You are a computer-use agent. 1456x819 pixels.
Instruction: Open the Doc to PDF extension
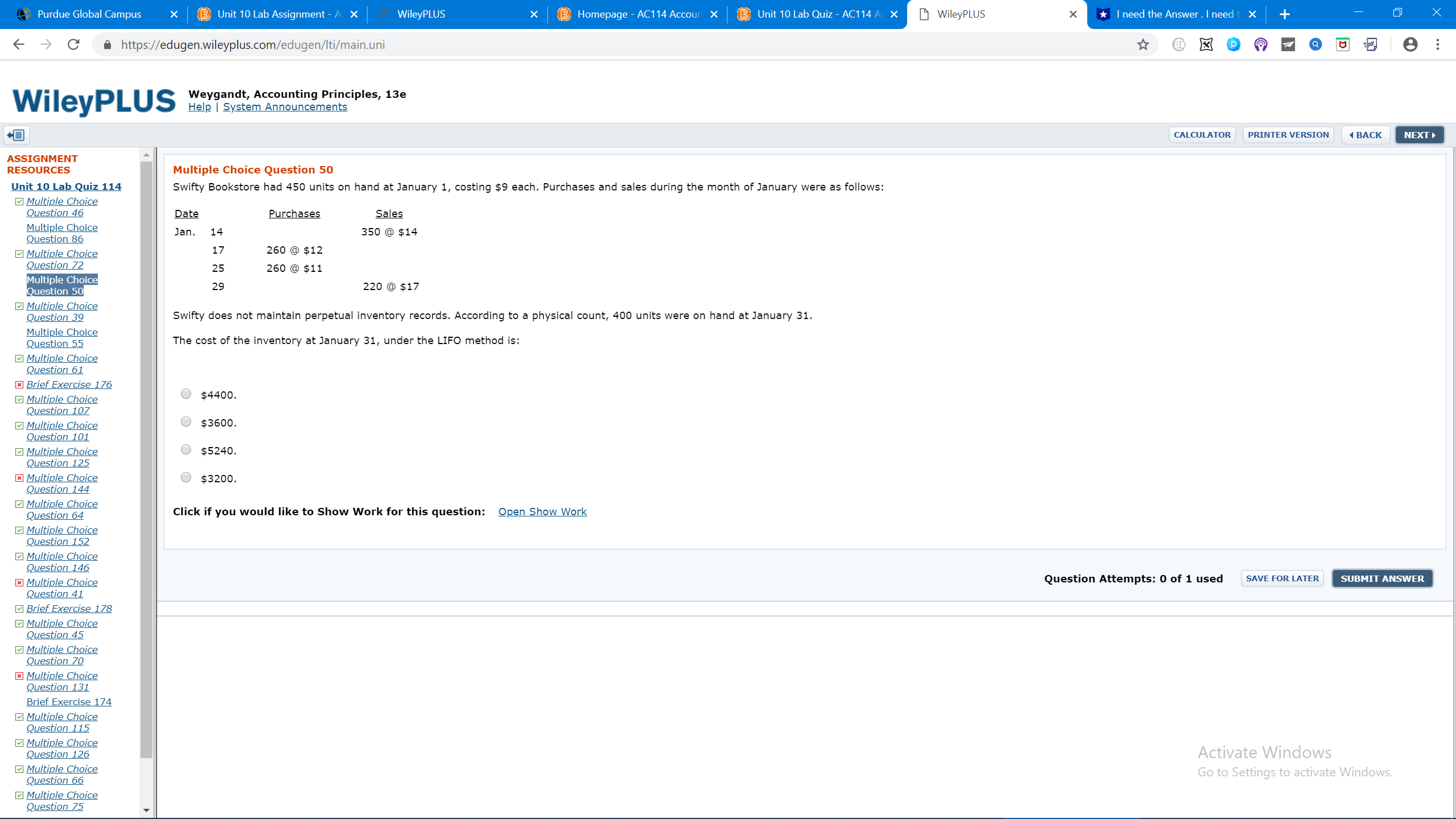tap(1370, 44)
